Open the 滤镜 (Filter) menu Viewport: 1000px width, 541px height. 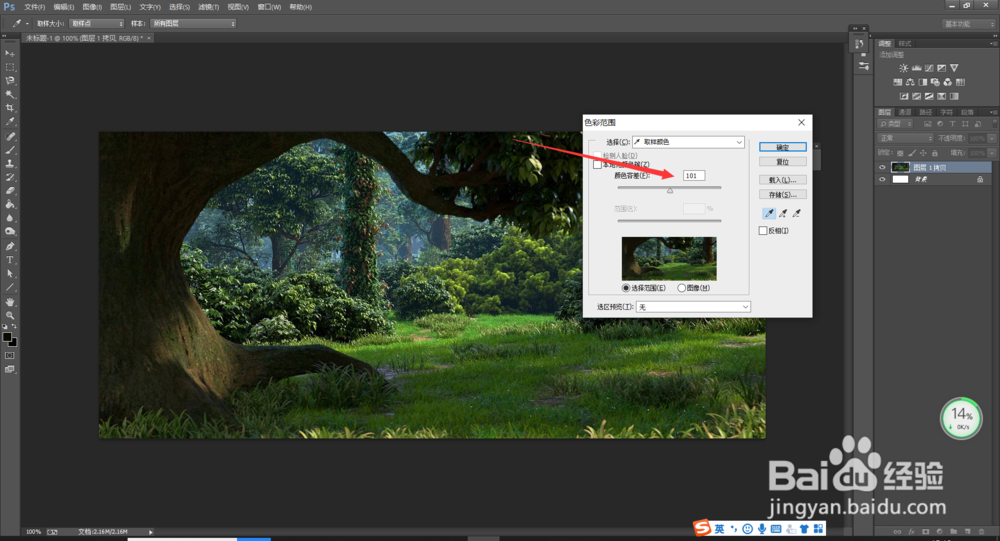click(x=208, y=7)
